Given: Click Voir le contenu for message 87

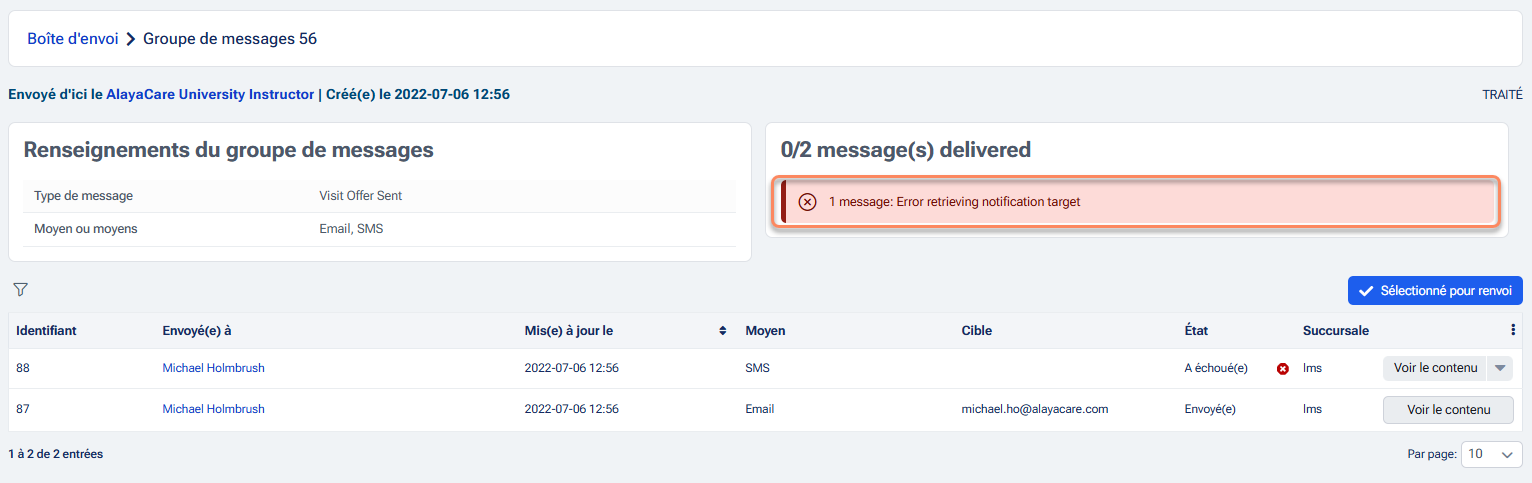Looking at the screenshot, I should (1447, 410).
